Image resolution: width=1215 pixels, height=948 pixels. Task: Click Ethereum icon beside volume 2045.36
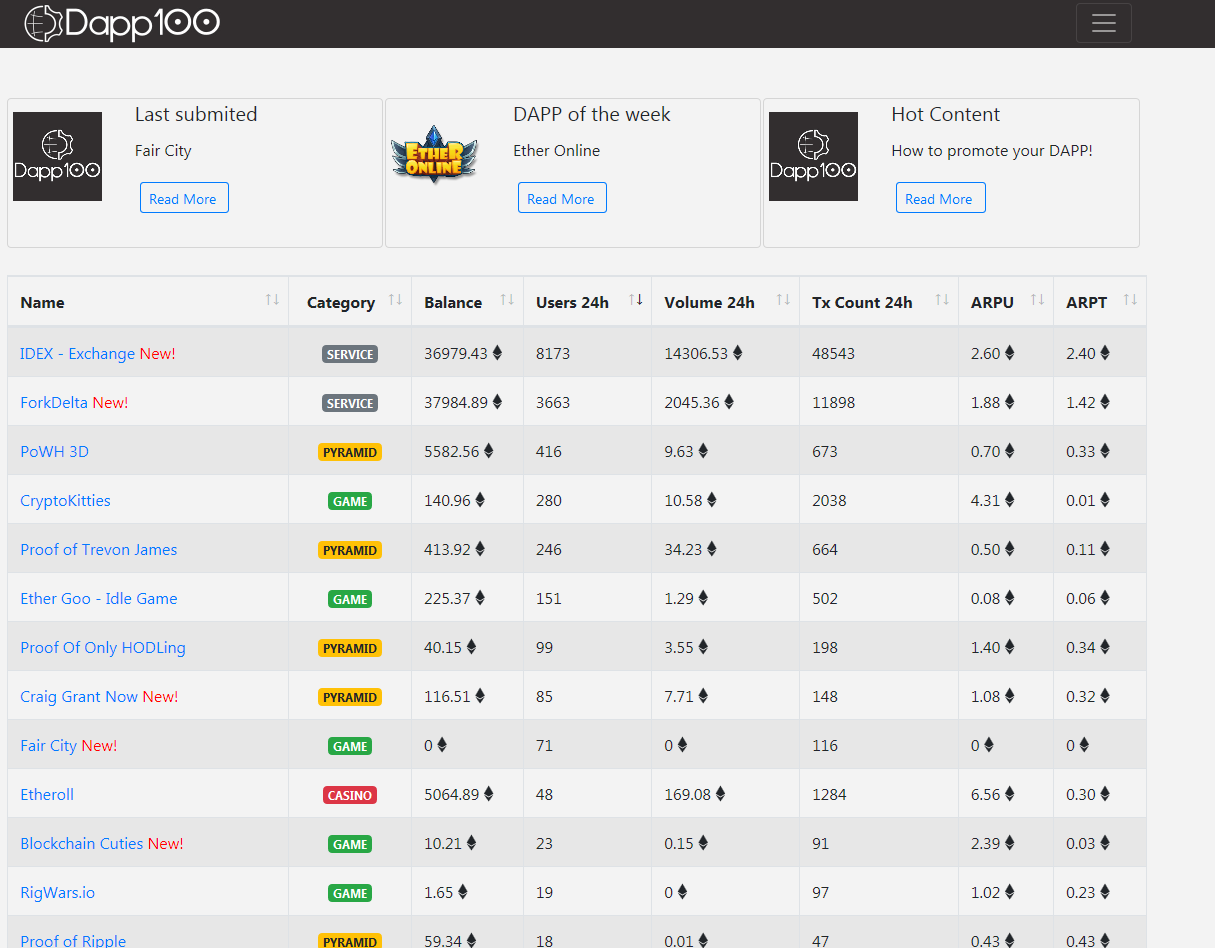[729, 402]
